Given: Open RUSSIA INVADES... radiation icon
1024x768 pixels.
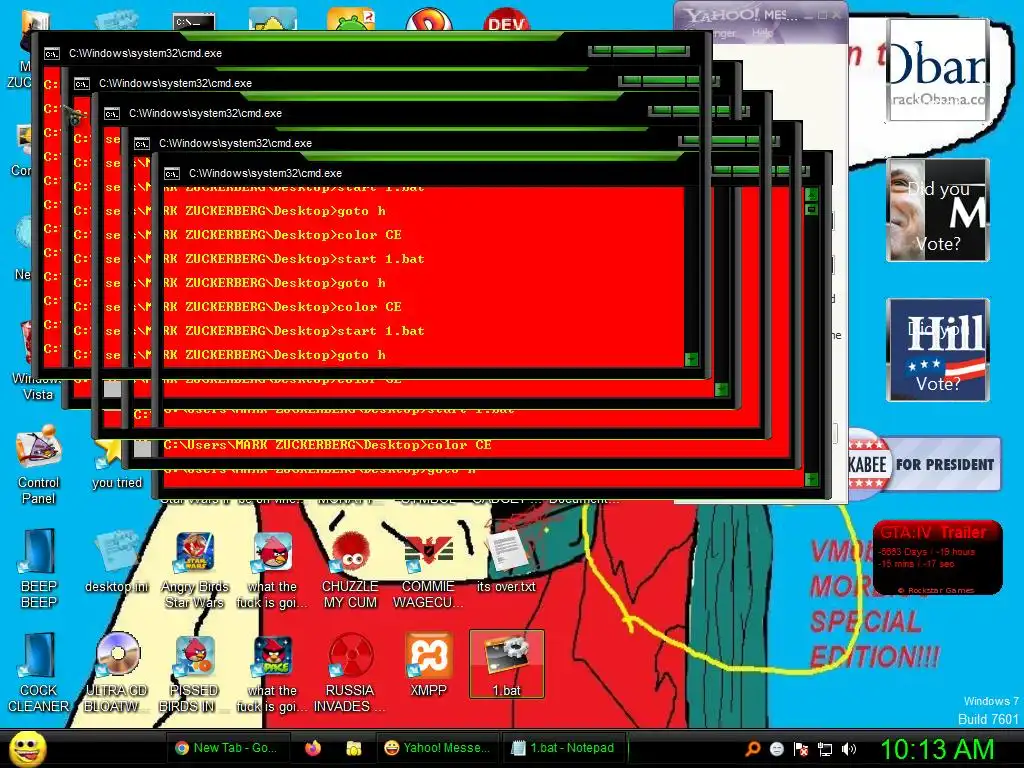Looking at the screenshot, I should point(350,673).
